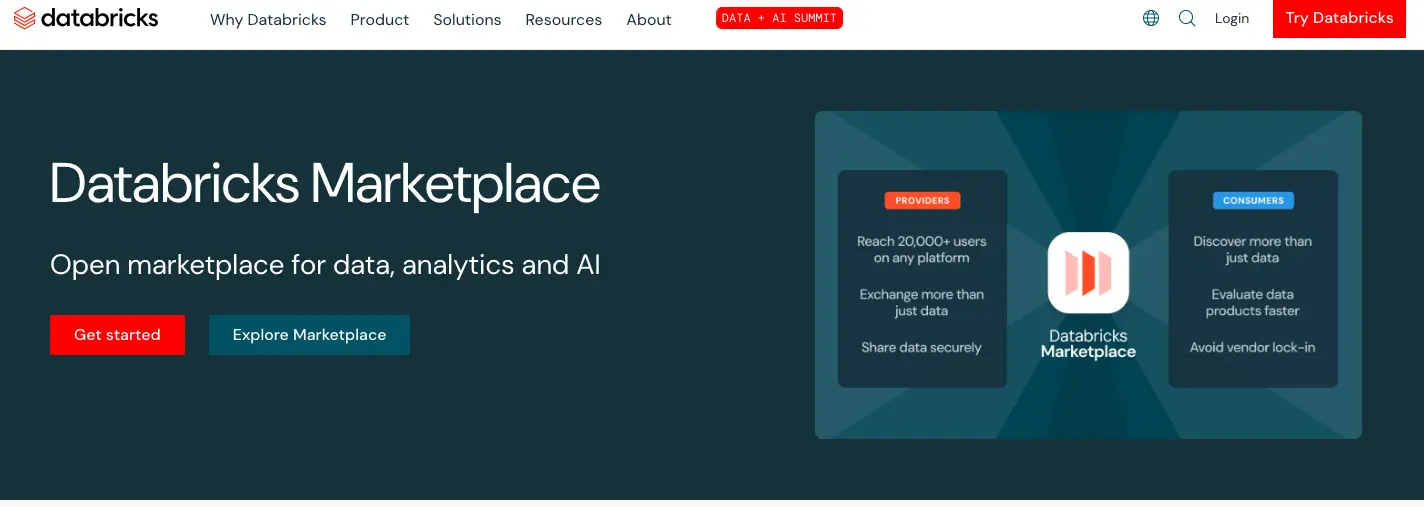Open the About menu
This screenshot has width=1424, height=507.
click(x=649, y=20)
